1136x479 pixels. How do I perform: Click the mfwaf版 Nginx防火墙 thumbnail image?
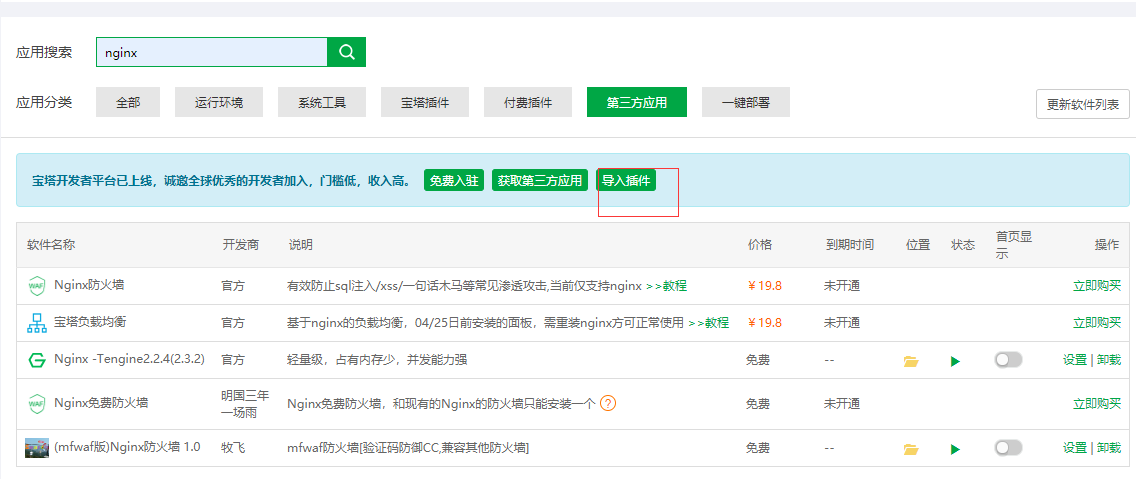coord(36,448)
